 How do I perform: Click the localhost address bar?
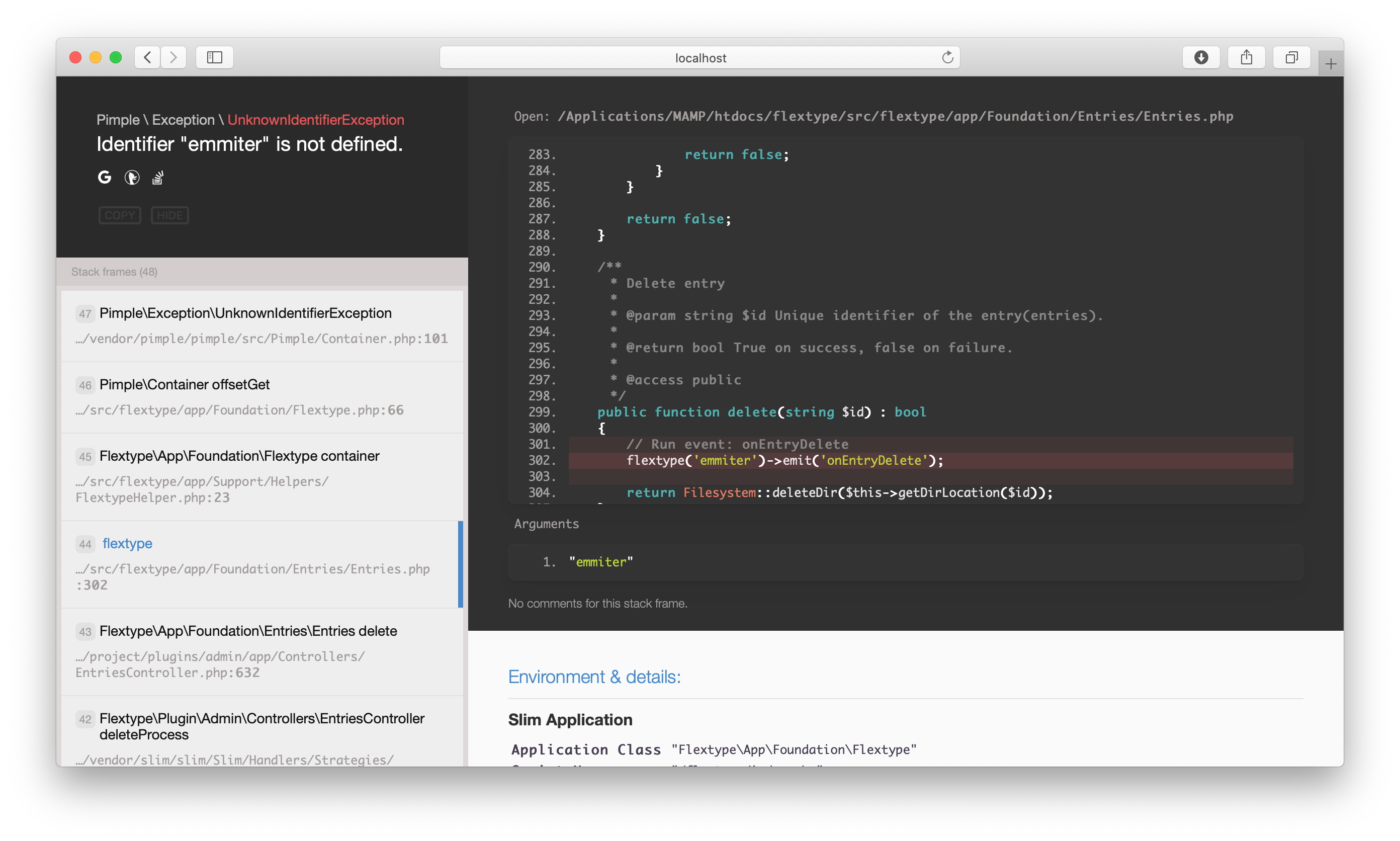pos(701,57)
